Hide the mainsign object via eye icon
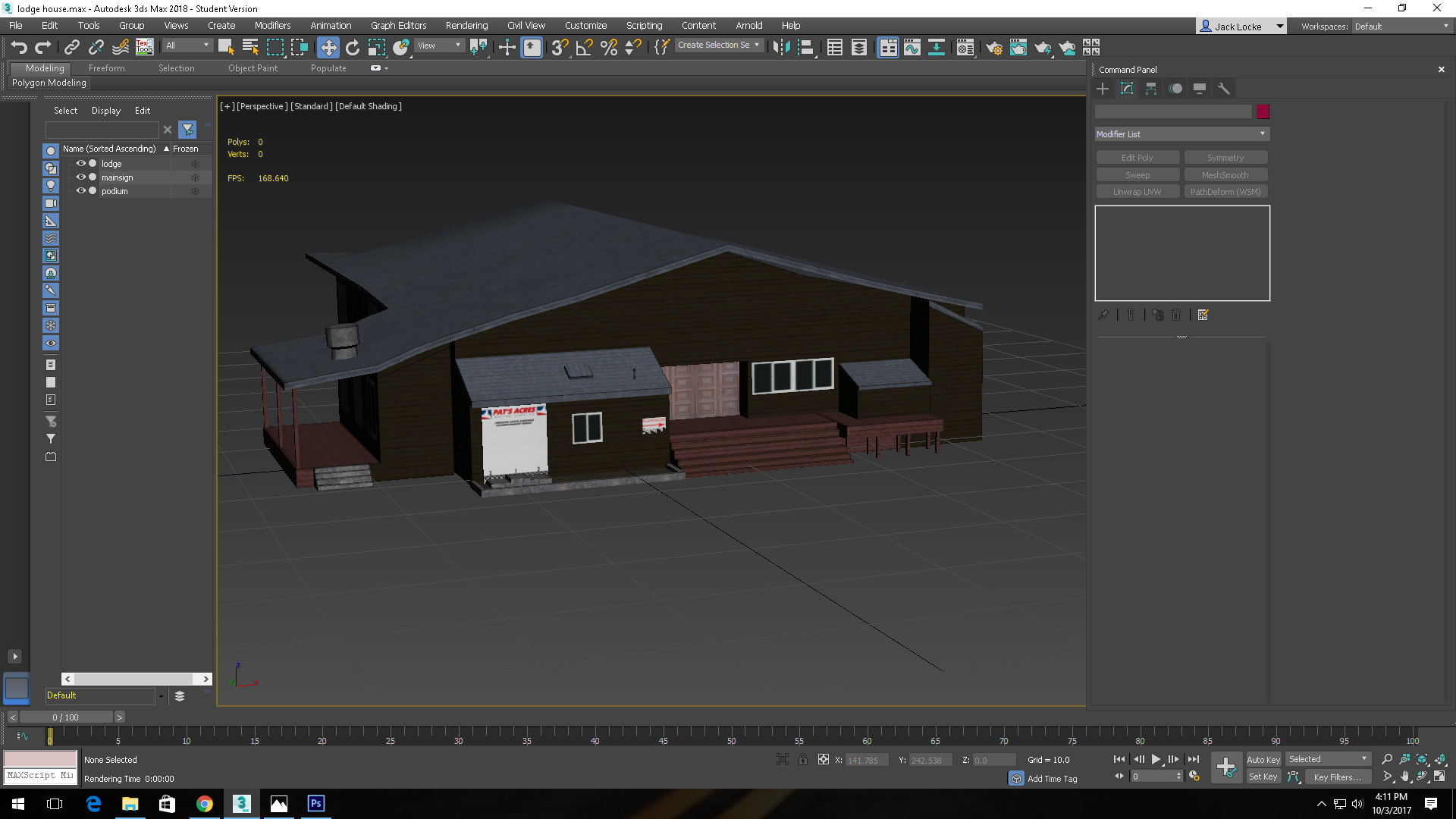Screen dimensions: 1456x819 80,177
